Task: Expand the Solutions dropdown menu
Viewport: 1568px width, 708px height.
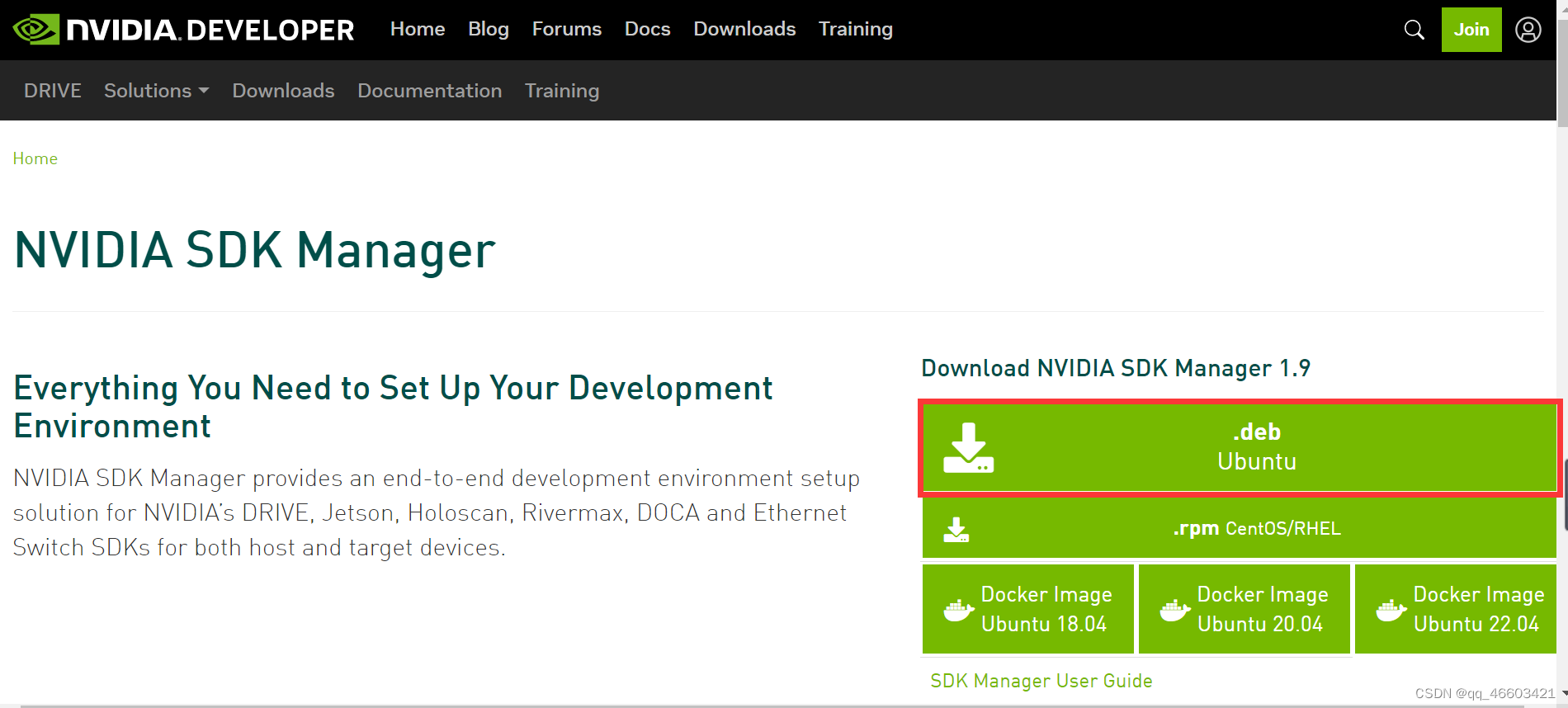Action: (x=157, y=91)
